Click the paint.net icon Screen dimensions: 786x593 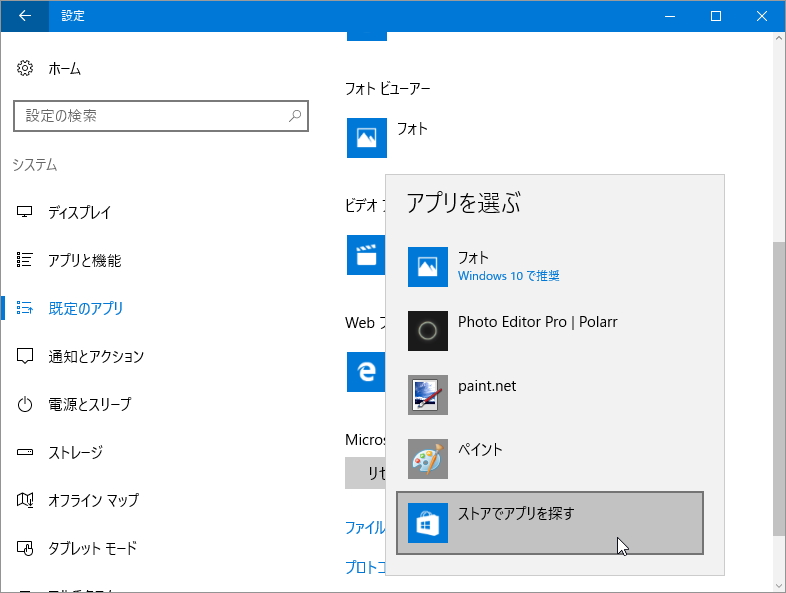pos(428,395)
